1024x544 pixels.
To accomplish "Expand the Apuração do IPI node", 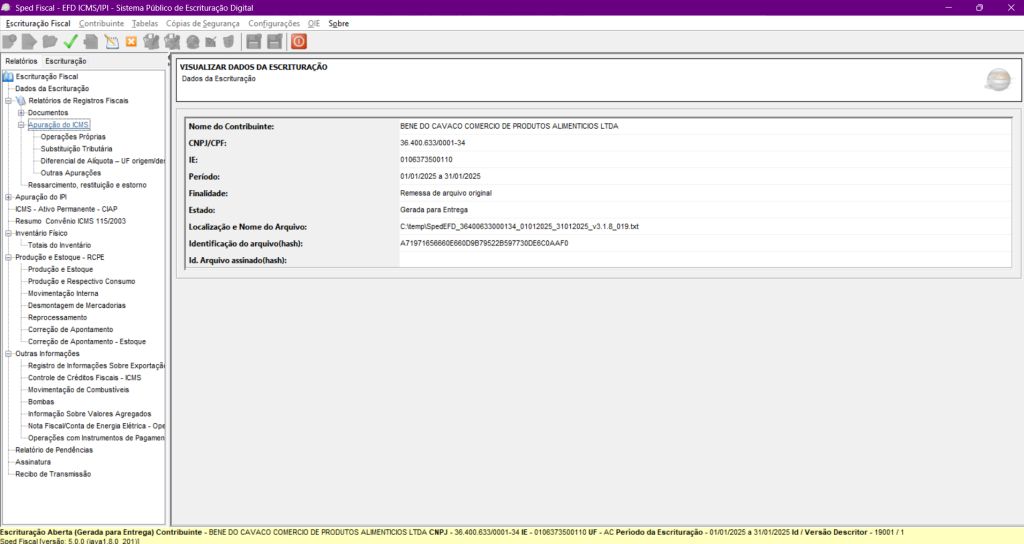I will (x=8, y=197).
